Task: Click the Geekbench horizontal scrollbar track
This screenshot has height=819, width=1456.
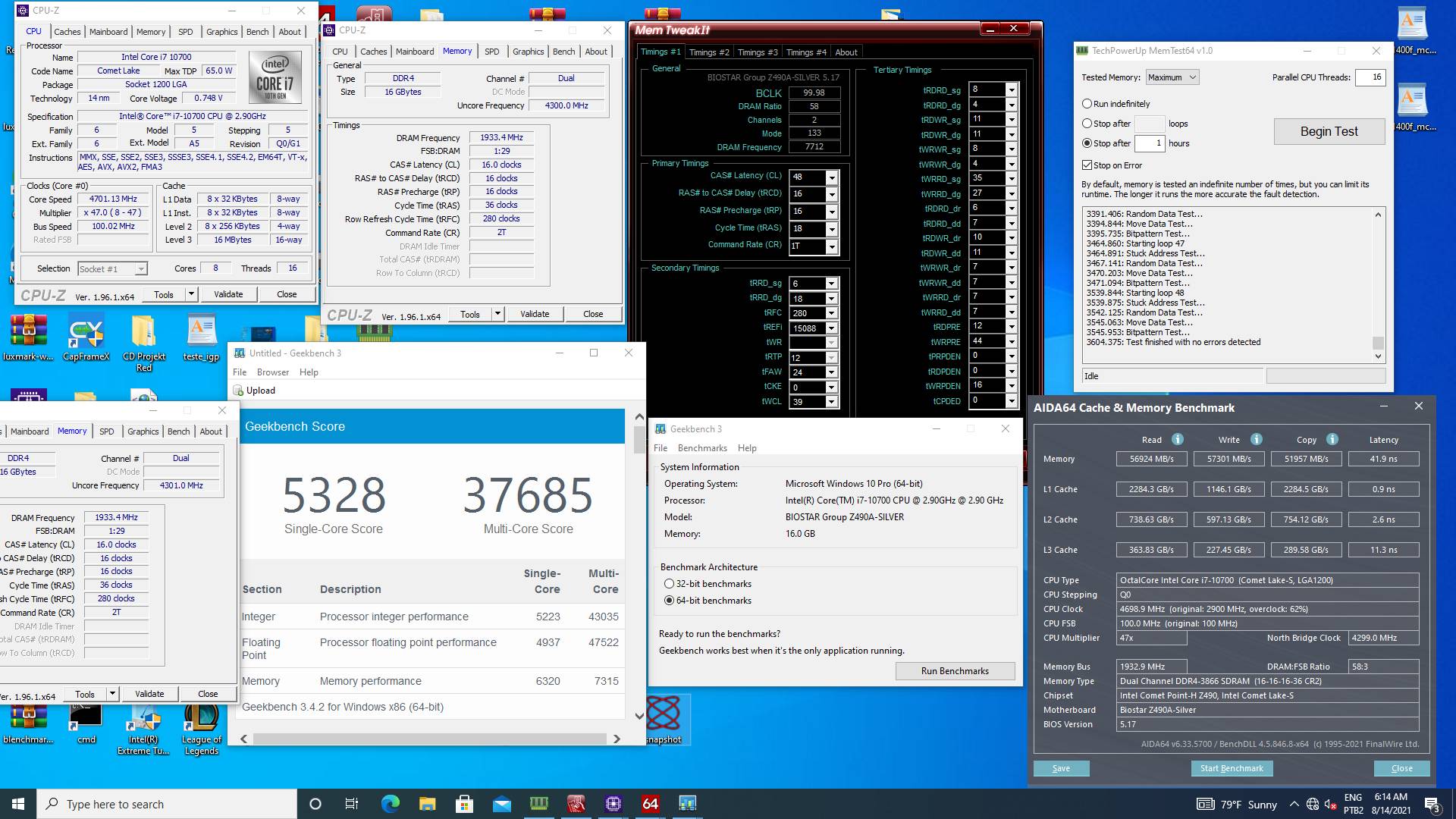Action: click(429, 739)
